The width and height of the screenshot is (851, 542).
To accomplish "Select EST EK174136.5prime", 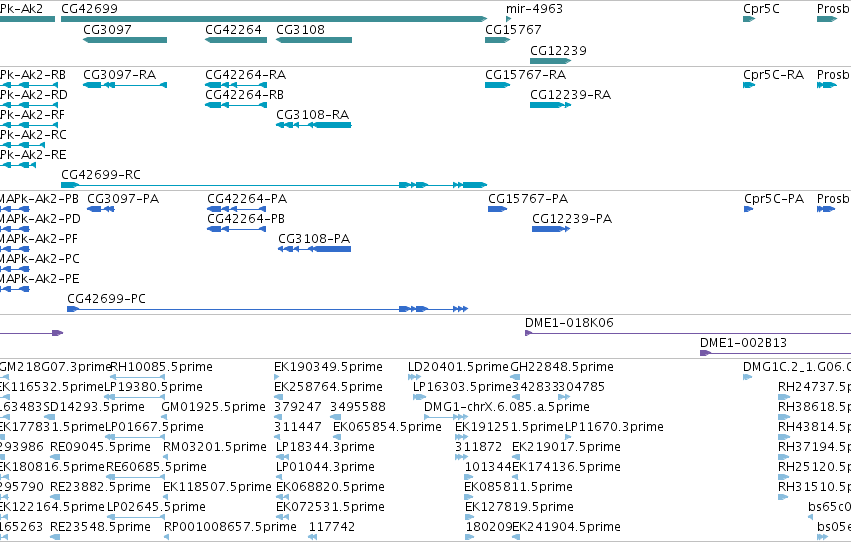I will tap(566, 467).
